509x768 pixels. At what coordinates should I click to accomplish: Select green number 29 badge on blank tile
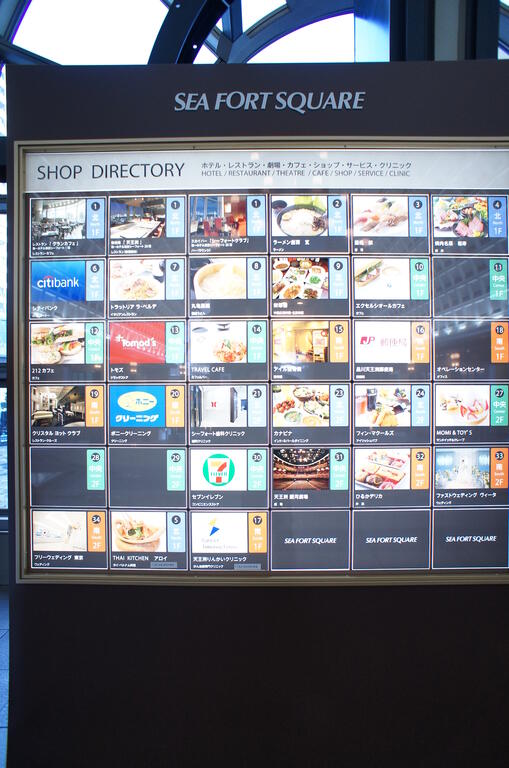[x=175, y=470]
